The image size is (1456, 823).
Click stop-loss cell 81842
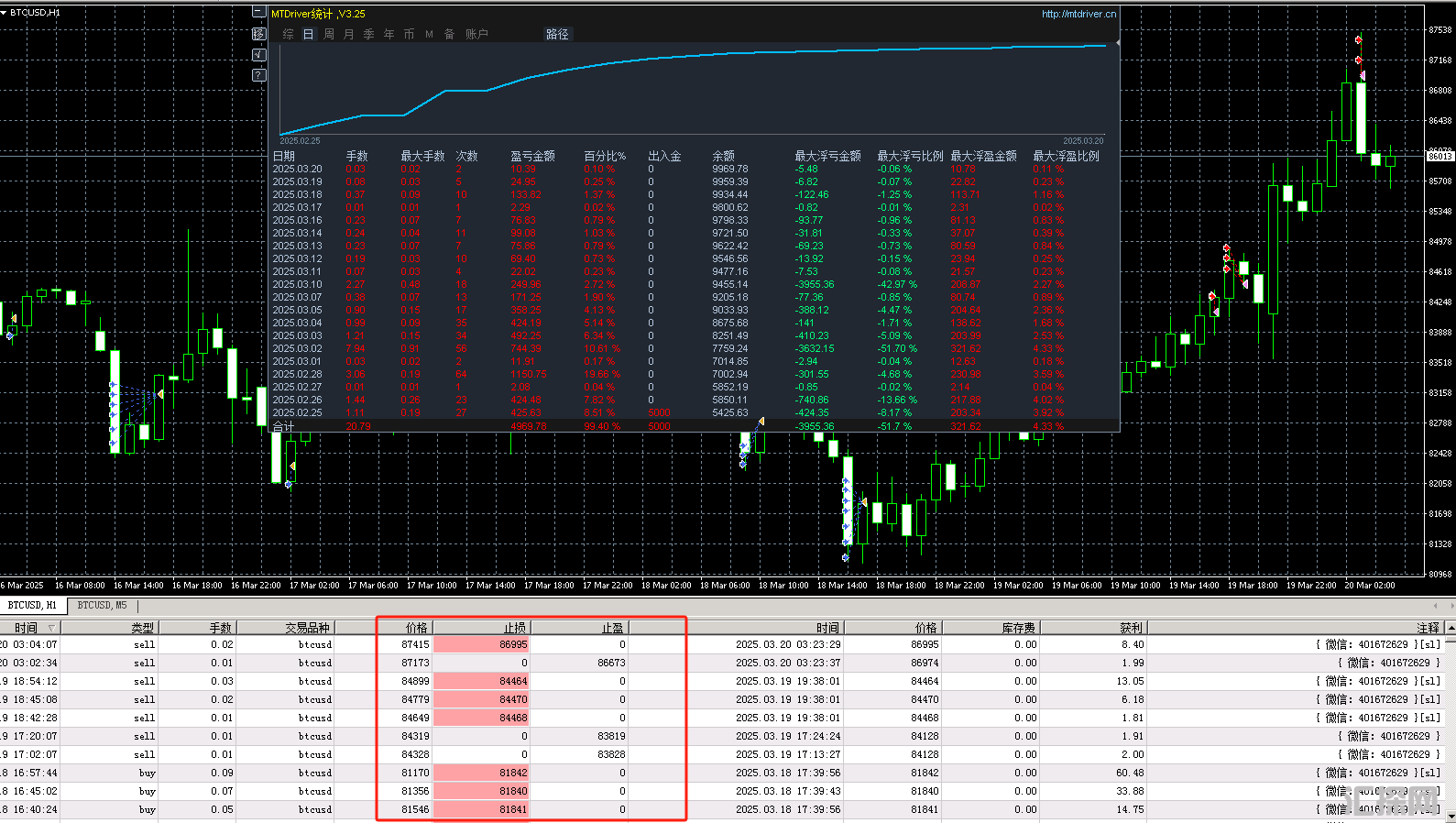click(481, 773)
